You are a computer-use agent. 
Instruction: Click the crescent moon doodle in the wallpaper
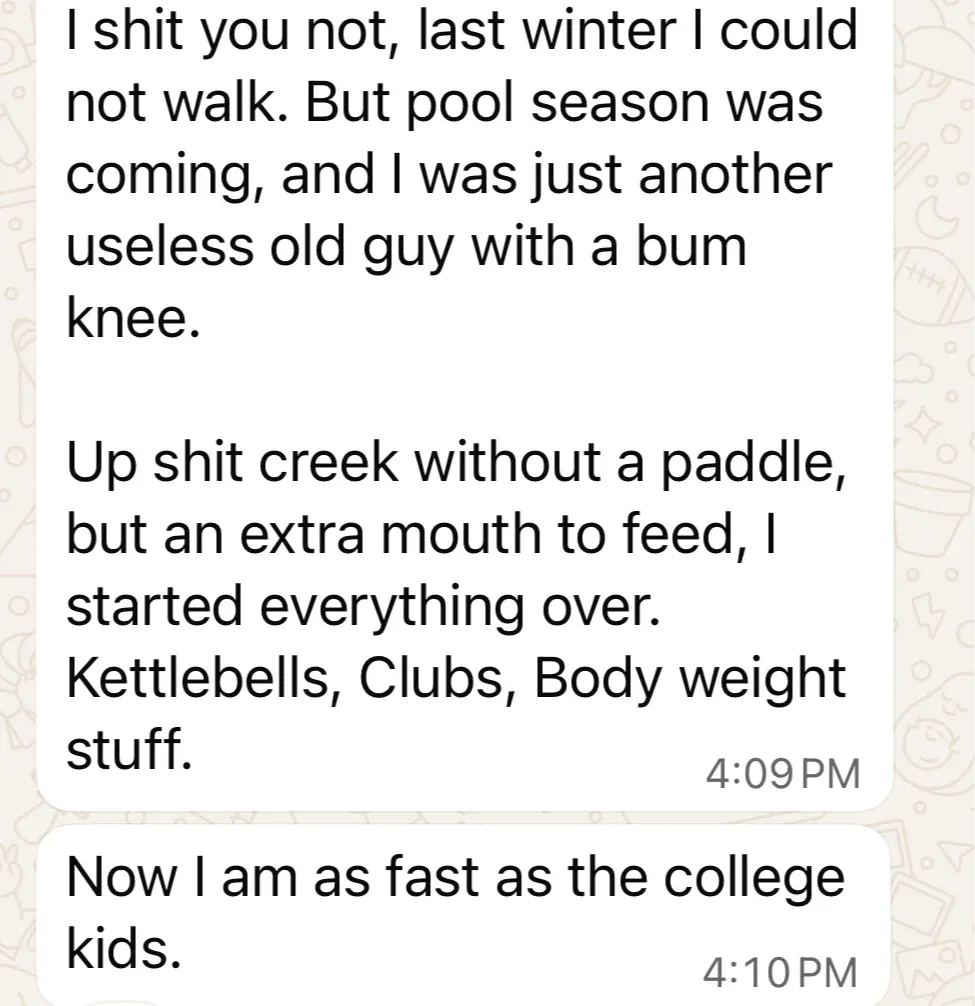click(x=936, y=219)
